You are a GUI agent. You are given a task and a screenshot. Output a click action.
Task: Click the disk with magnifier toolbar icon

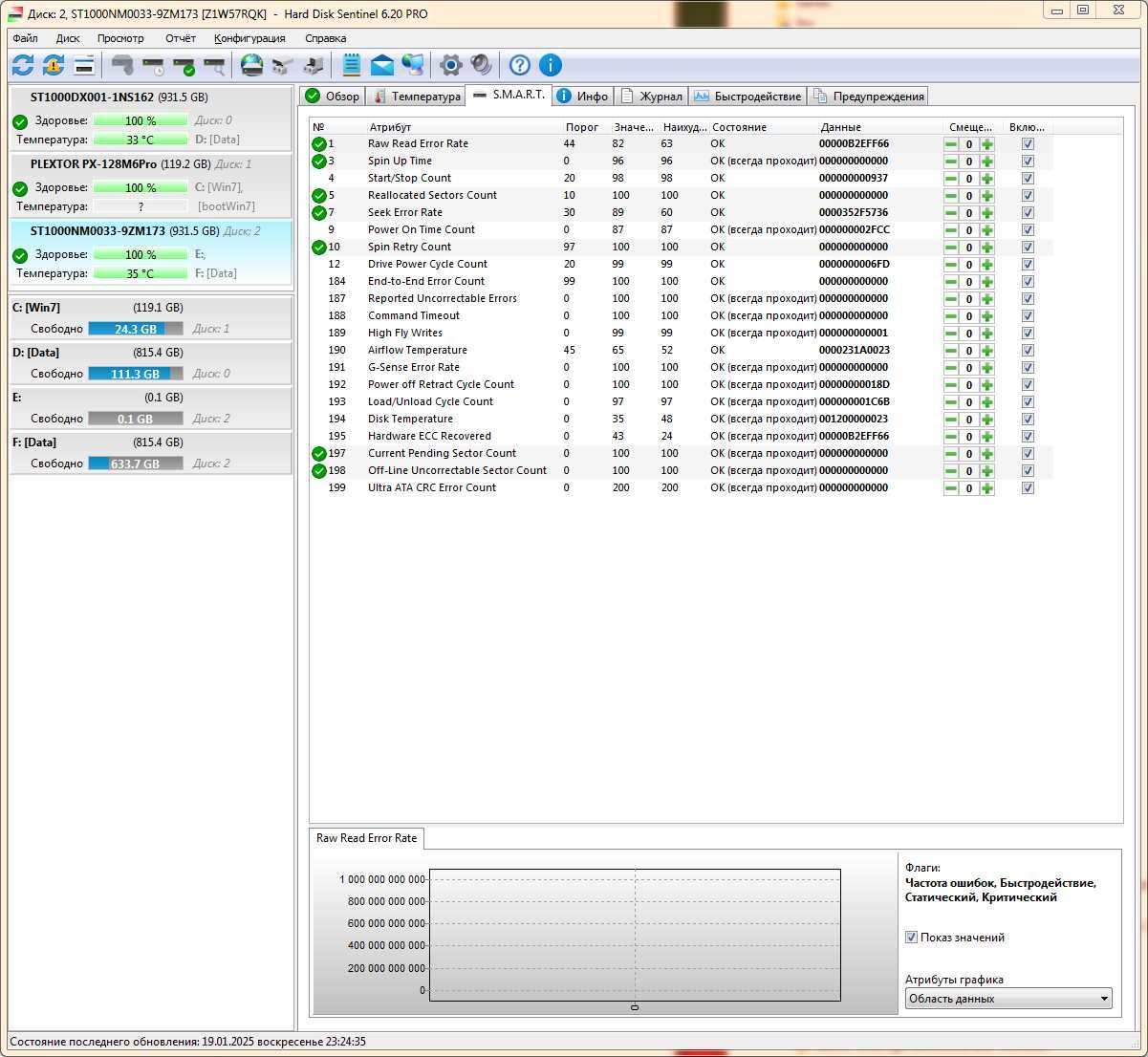[x=214, y=65]
